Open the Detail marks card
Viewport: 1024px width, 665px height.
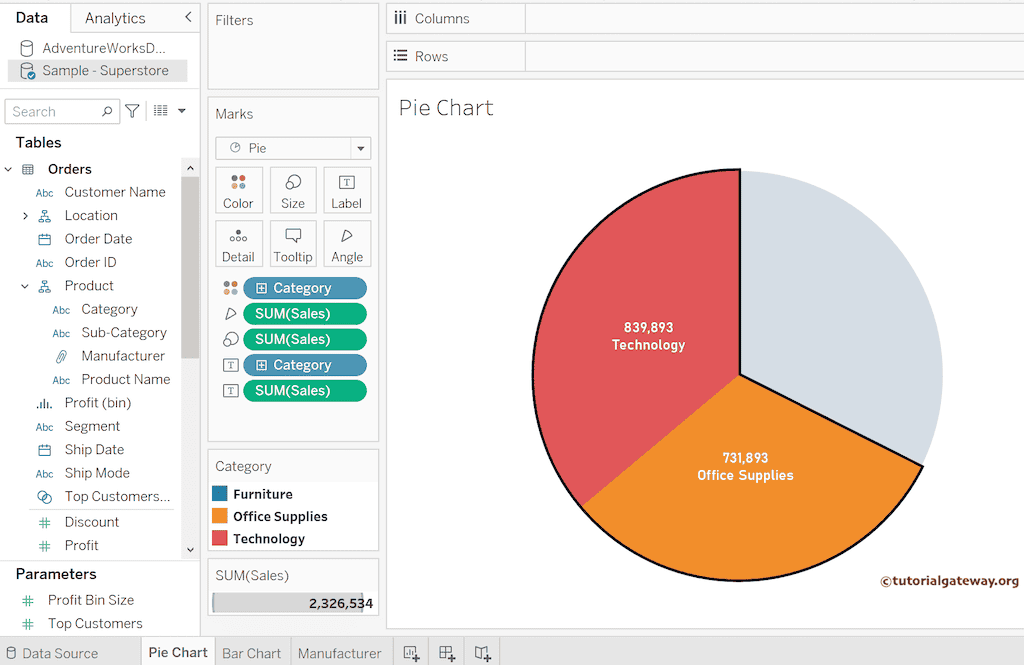click(238, 244)
